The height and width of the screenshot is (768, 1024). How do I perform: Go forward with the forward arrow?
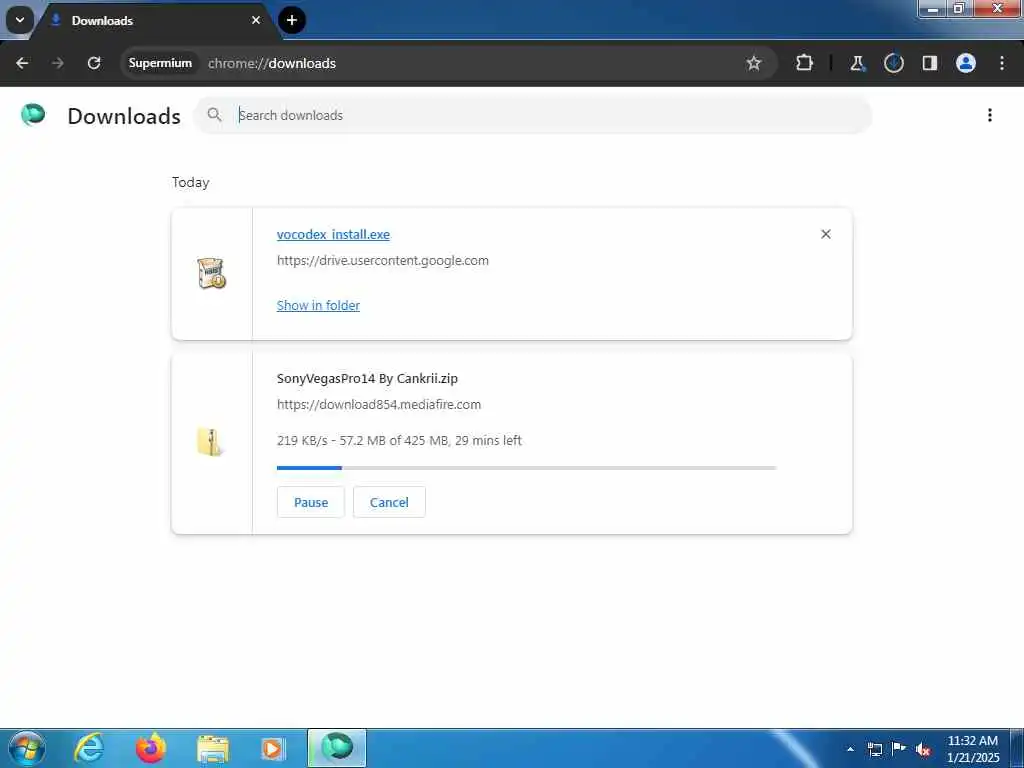click(58, 63)
